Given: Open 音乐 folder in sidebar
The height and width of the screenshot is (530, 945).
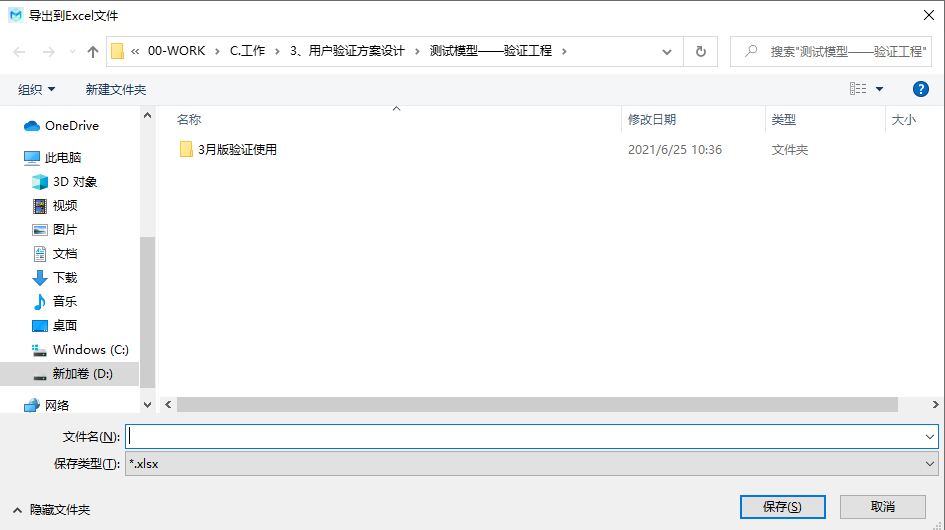Looking at the screenshot, I should pos(54,301).
